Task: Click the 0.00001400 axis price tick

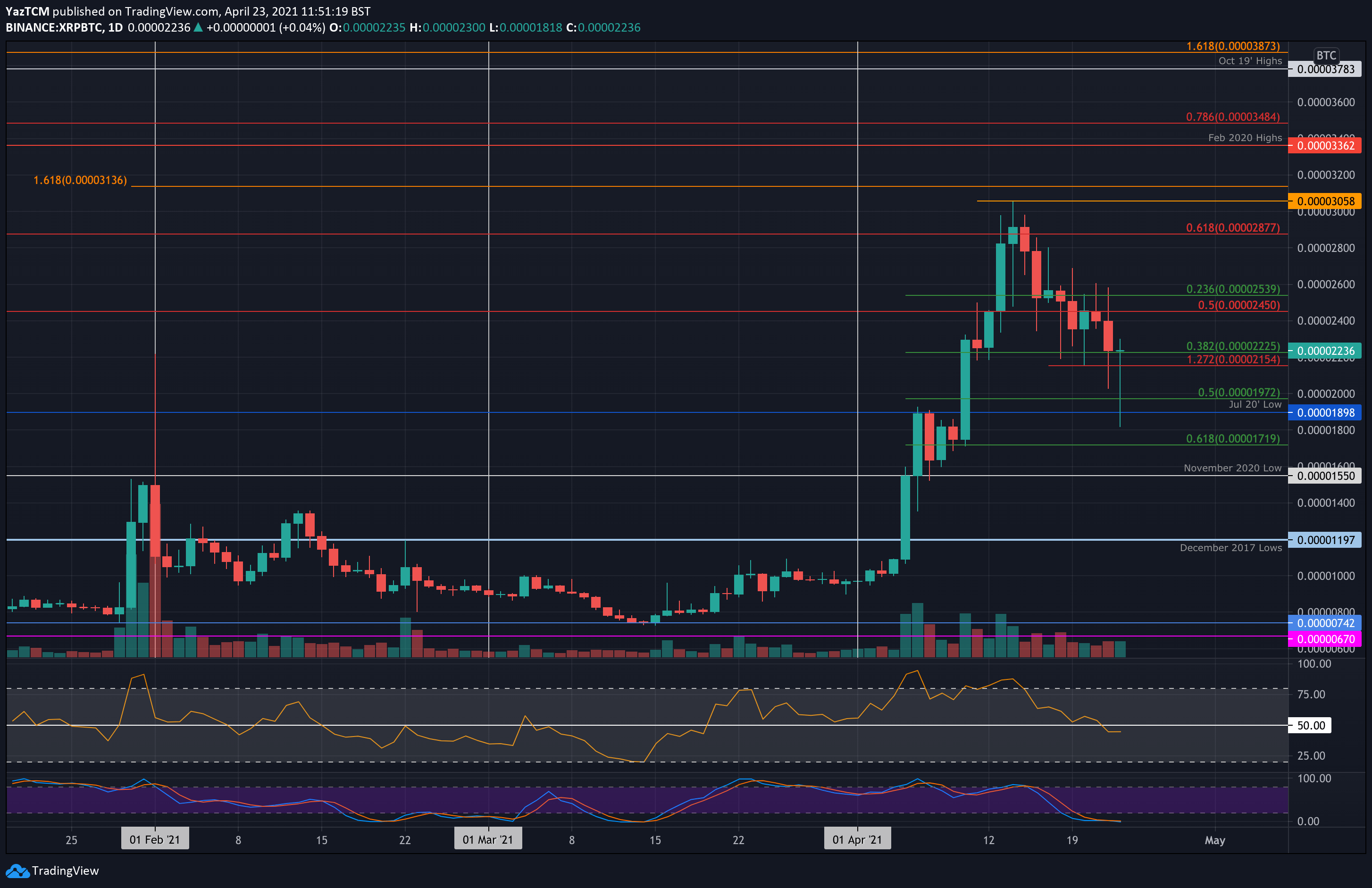Action: pos(1325,503)
